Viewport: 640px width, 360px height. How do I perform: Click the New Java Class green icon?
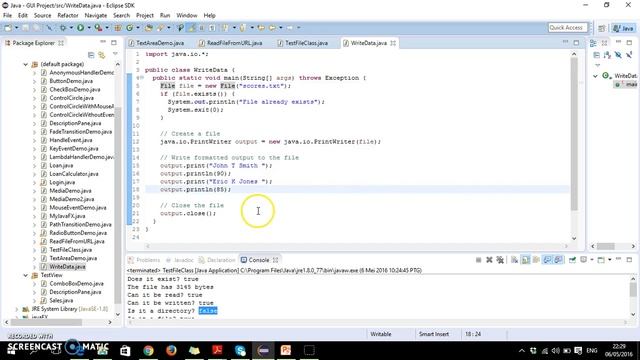(129, 28)
